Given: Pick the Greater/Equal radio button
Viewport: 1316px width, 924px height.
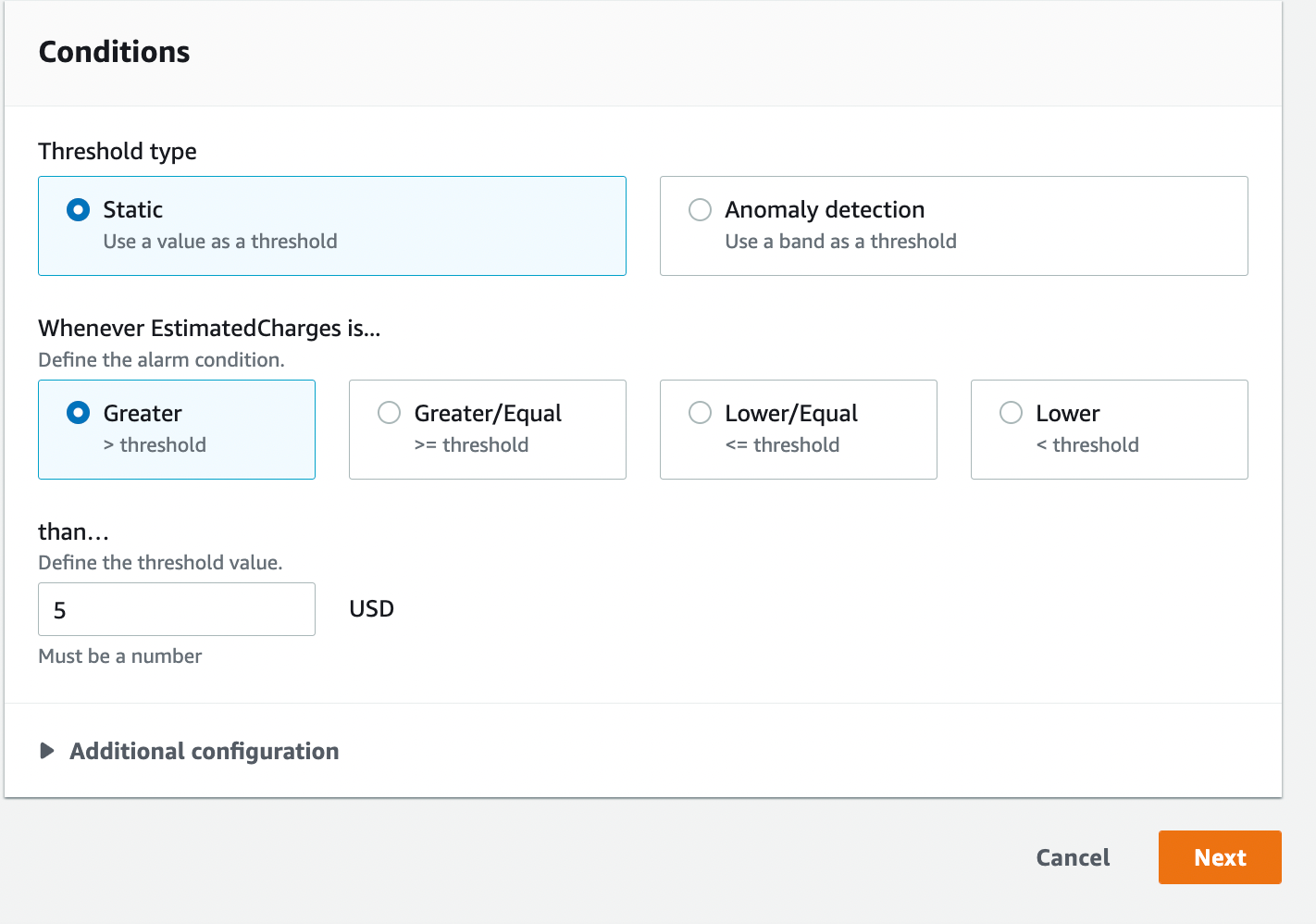Looking at the screenshot, I should (x=390, y=413).
